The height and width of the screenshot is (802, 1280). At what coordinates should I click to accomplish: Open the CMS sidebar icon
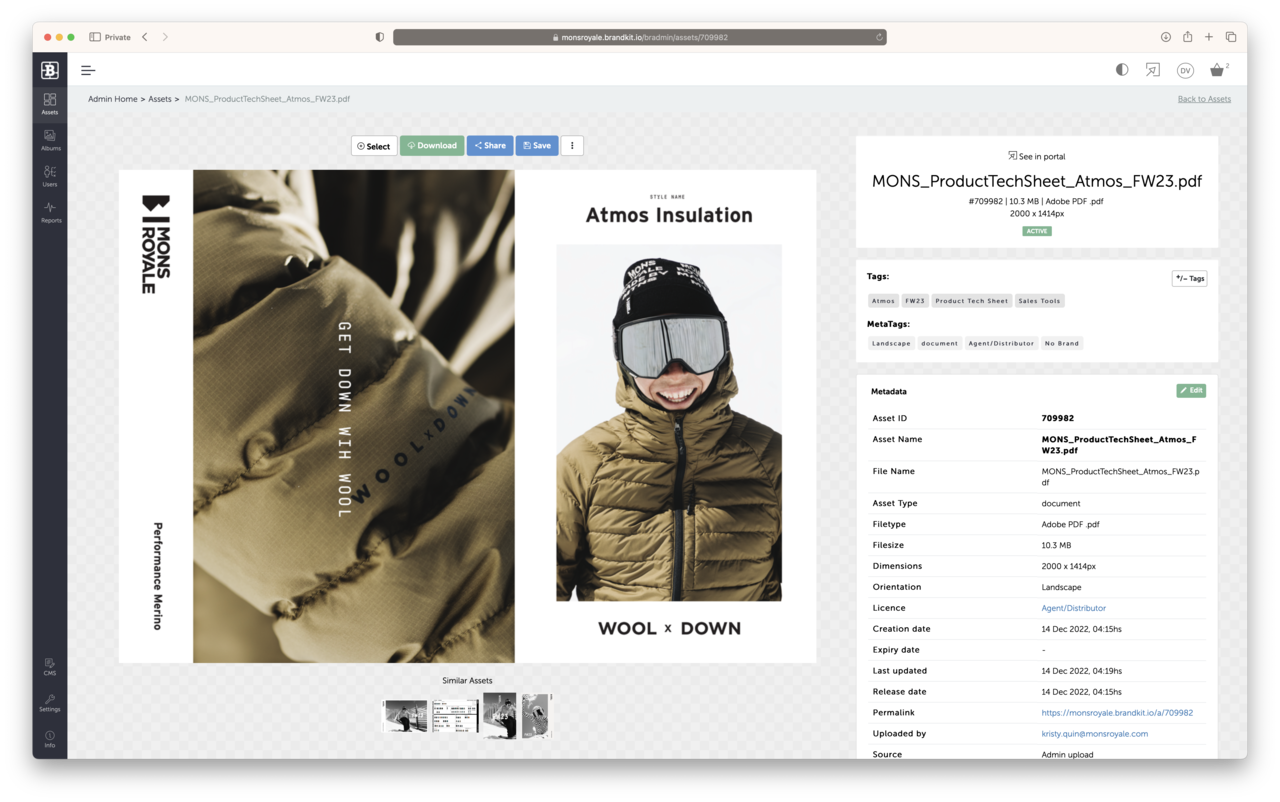pyautogui.click(x=50, y=666)
